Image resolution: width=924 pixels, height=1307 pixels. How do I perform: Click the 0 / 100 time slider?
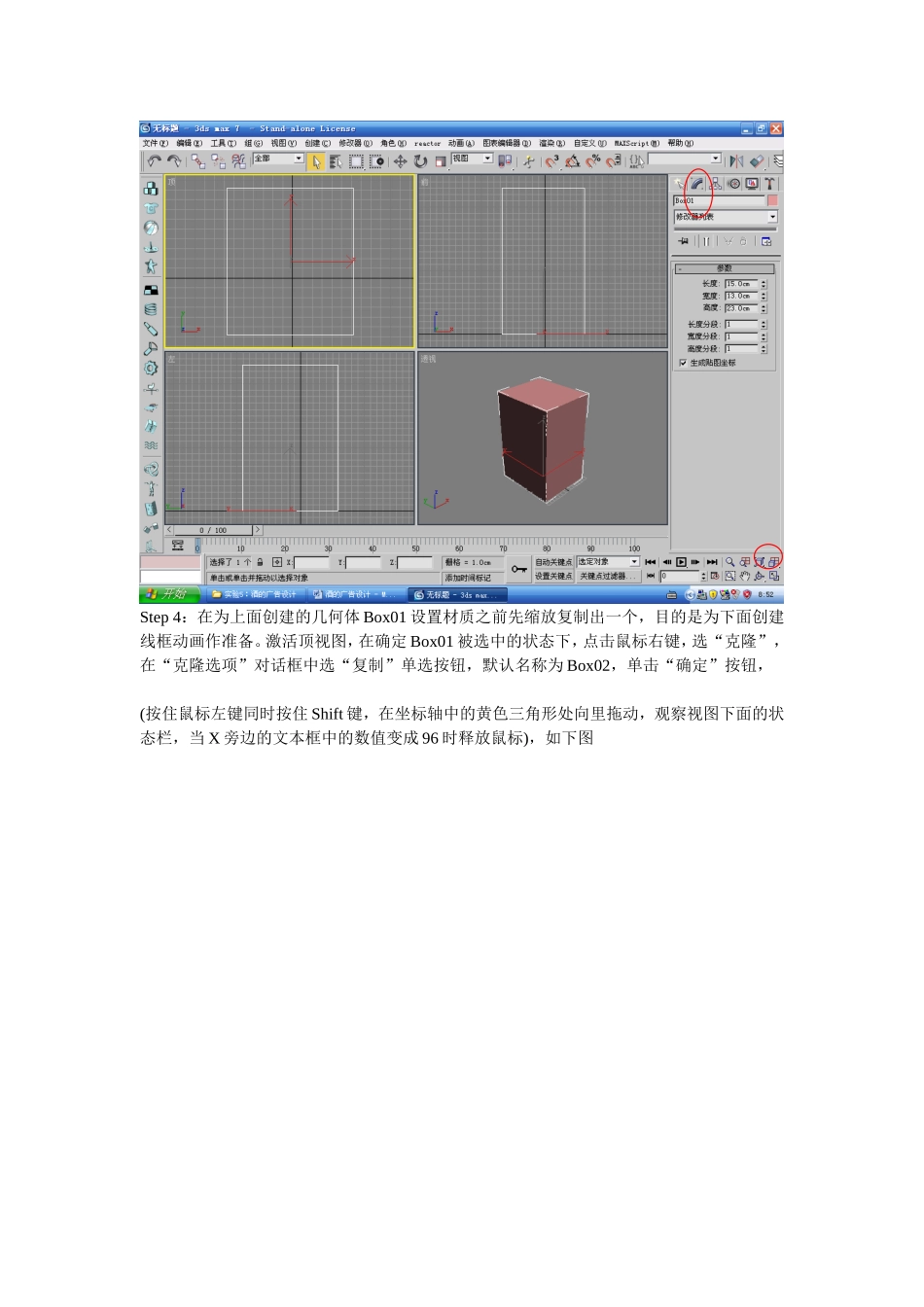214,530
